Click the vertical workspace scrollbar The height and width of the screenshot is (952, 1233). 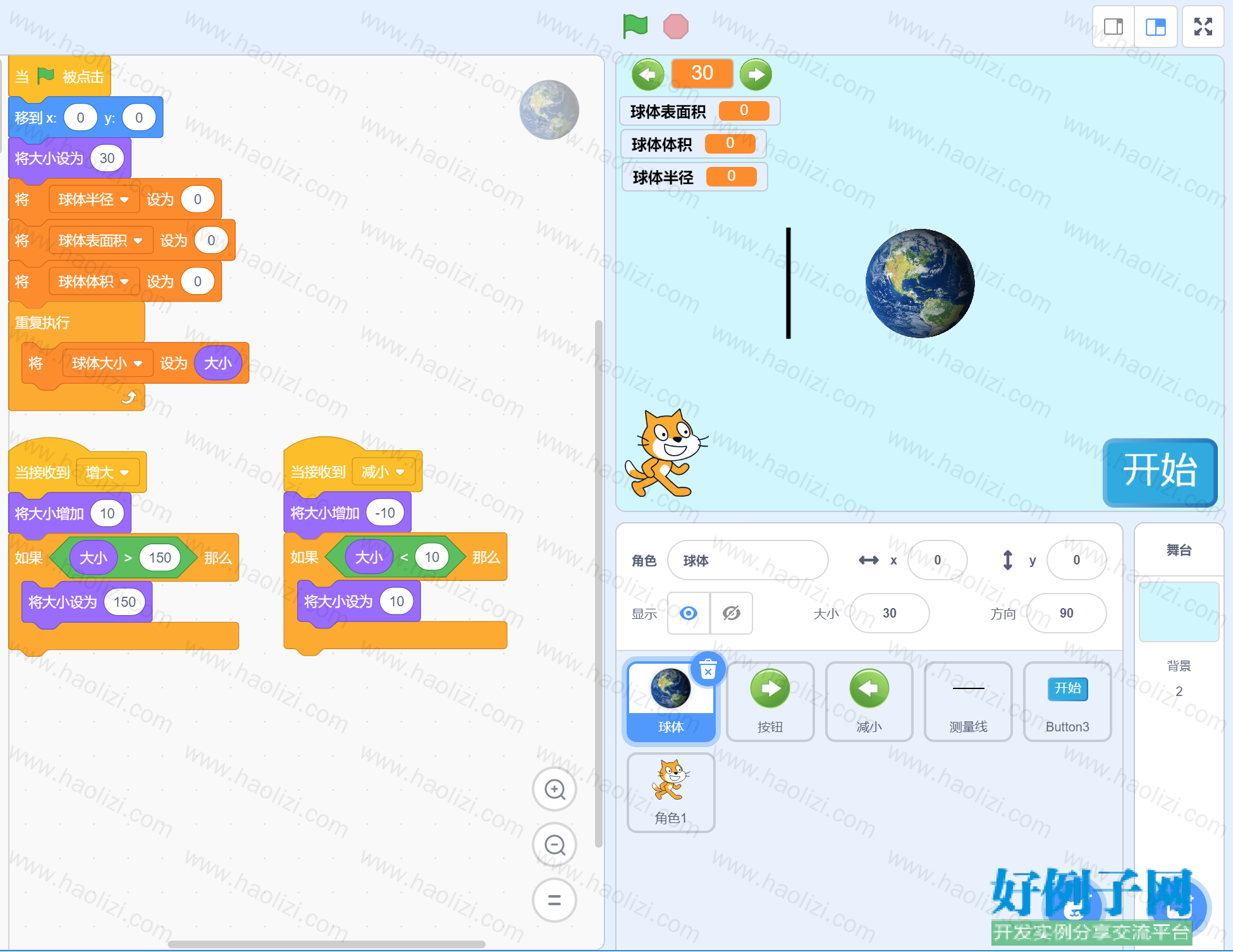[598, 583]
